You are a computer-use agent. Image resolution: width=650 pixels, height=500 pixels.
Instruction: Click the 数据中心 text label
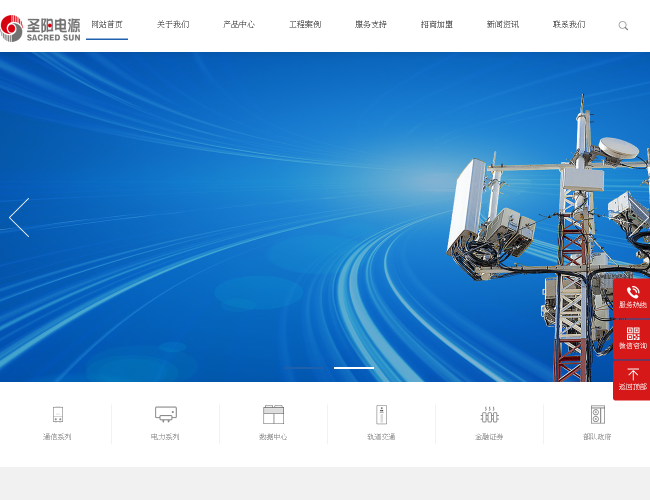273,437
